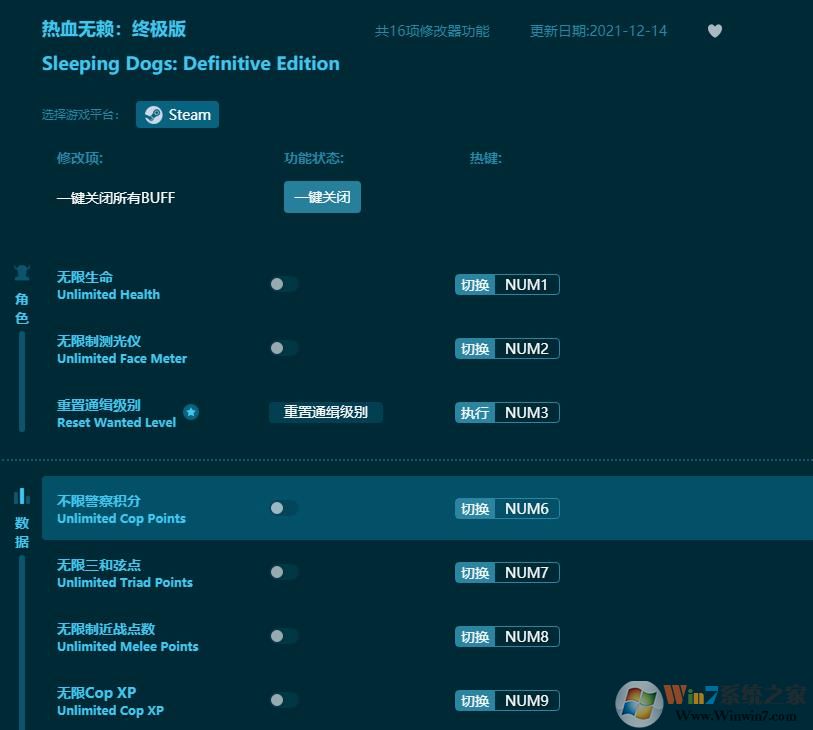
Task: Click 切换 label for Unlimited Health hotkey
Action: [x=475, y=285]
